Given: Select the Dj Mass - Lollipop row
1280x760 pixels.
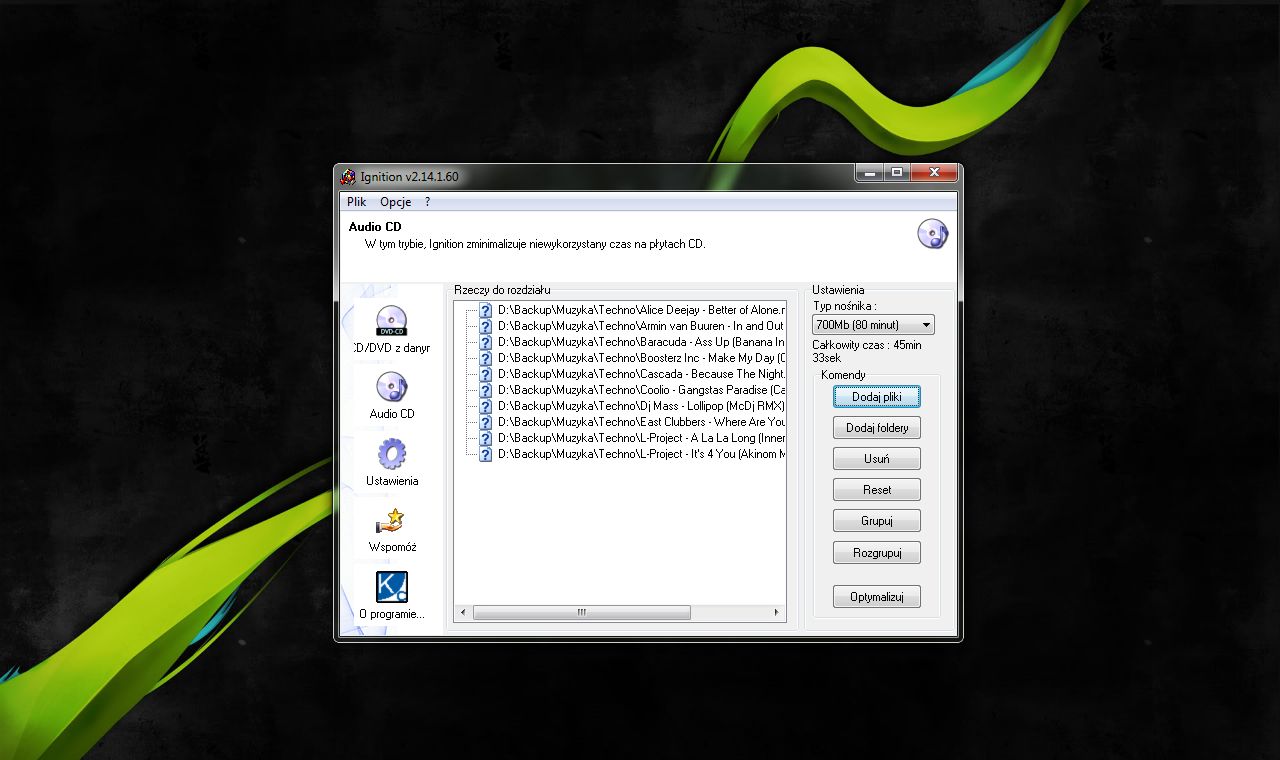Looking at the screenshot, I should (641, 406).
